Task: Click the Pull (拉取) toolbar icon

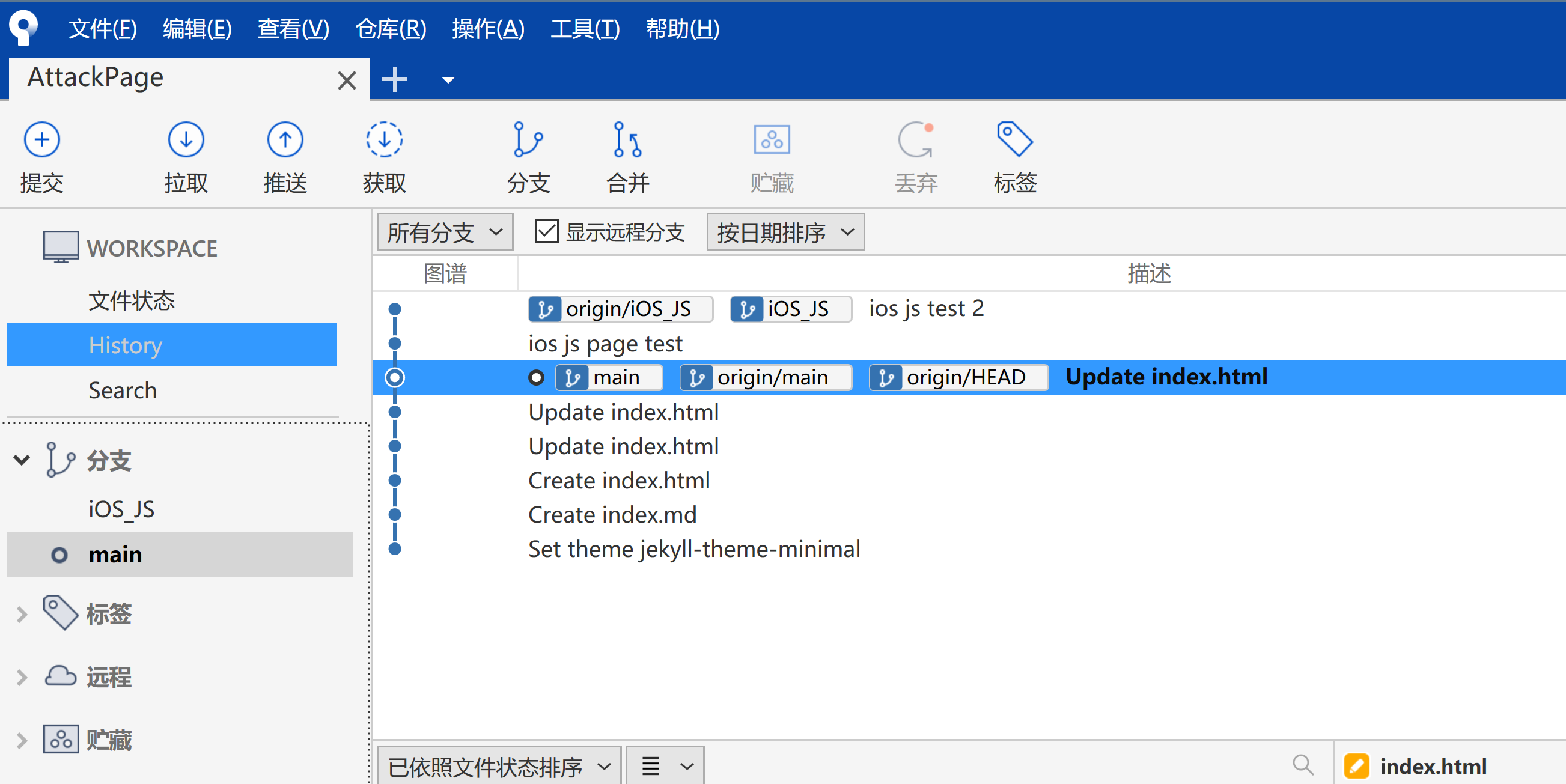Action: (x=186, y=139)
